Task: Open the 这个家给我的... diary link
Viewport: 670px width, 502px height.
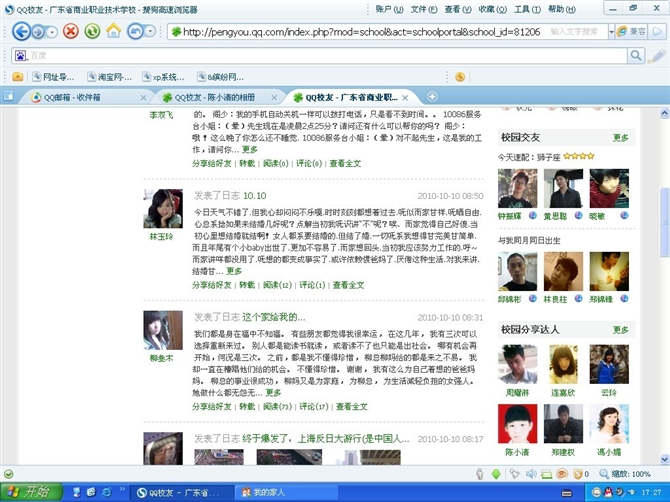Action: click(273, 317)
